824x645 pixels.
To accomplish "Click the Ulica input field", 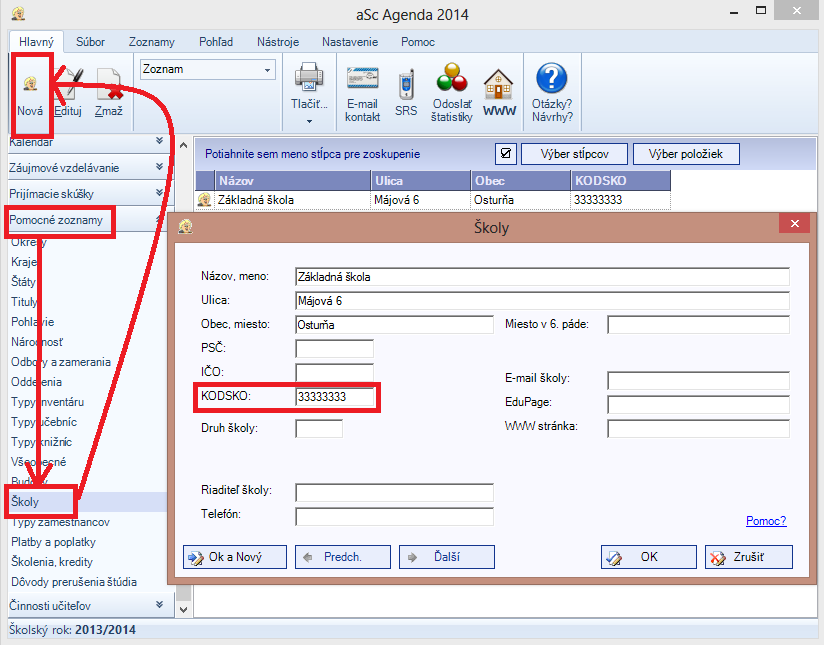I will click(x=542, y=301).
